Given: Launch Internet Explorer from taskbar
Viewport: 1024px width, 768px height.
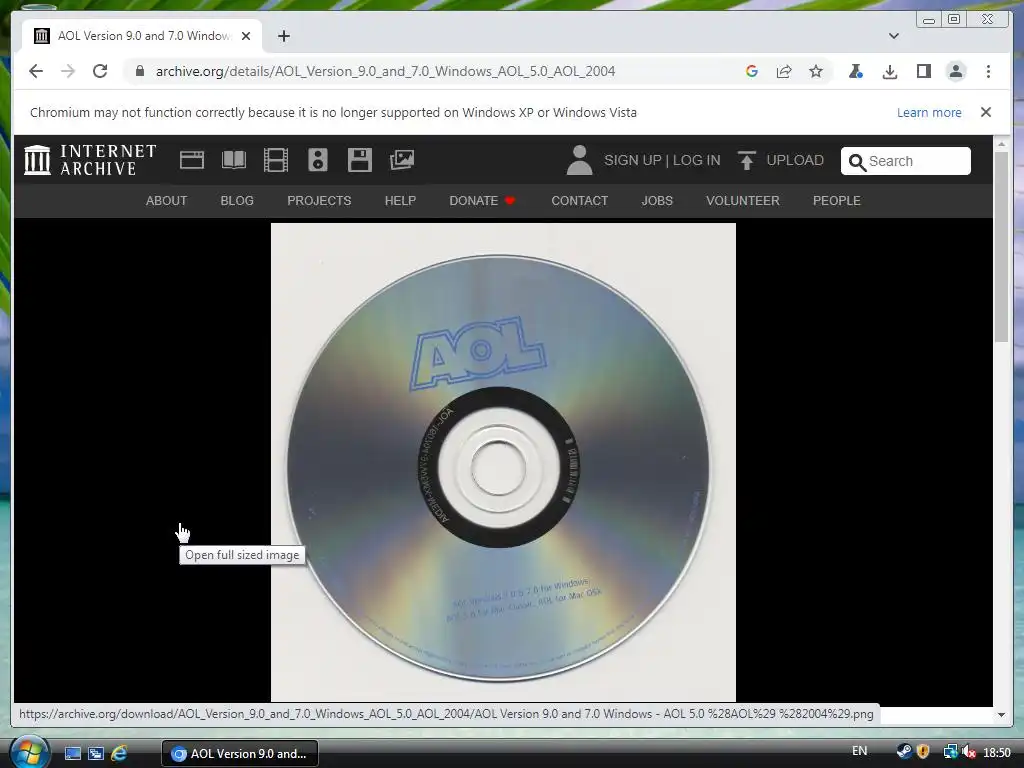Looking at the screenshot, I should [x=120, y=754].
